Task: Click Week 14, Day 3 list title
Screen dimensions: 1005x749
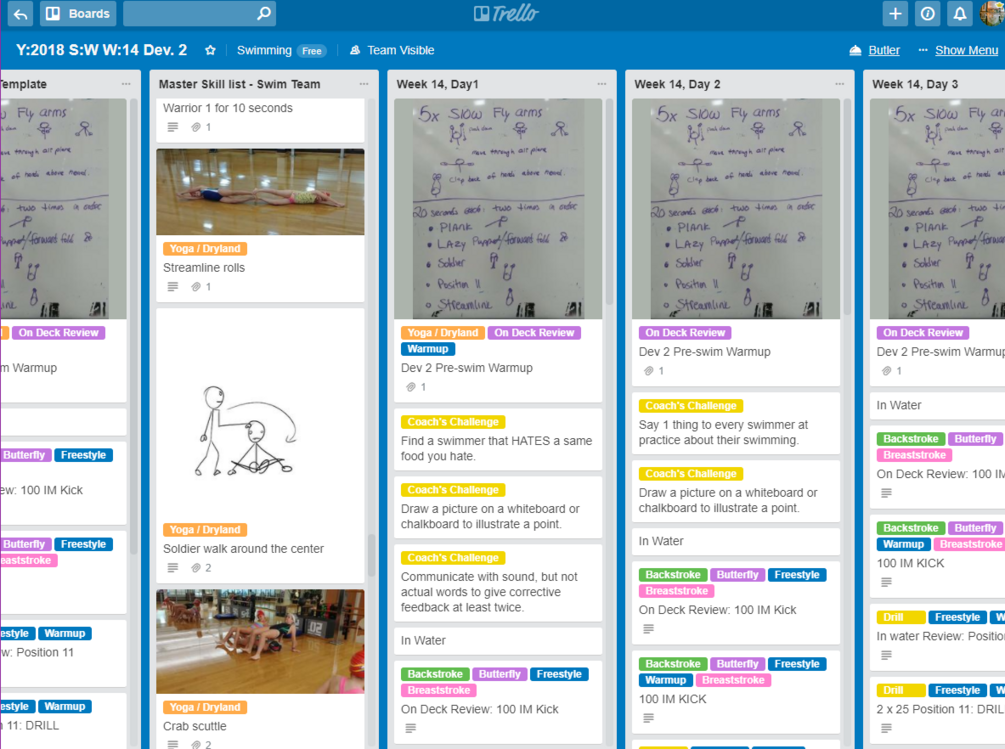Action: click(x=915, y=84)
